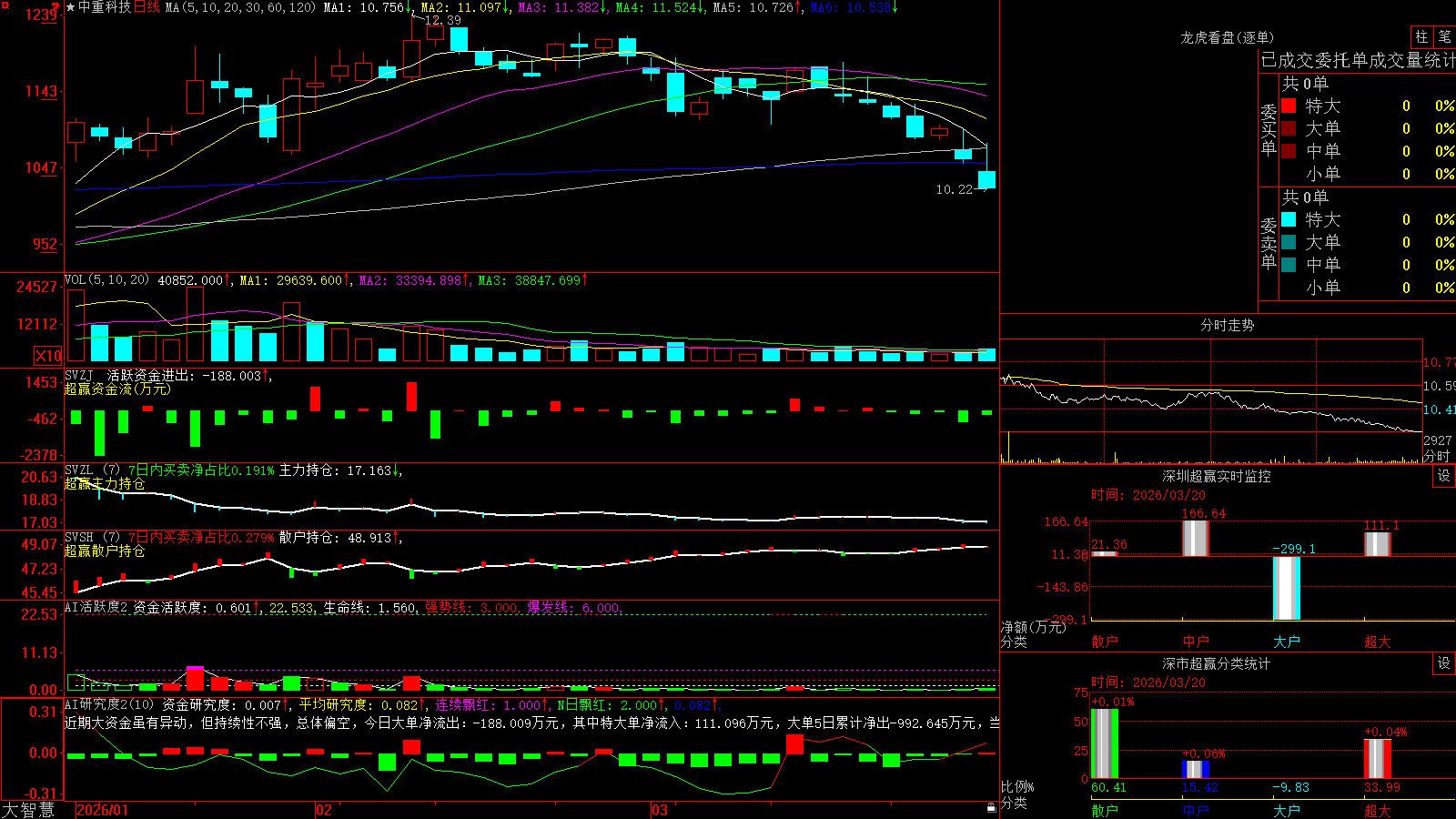Click the favorite star beside 中重科技
Viewport: 1456px width, 819px height.
point(70,7)
